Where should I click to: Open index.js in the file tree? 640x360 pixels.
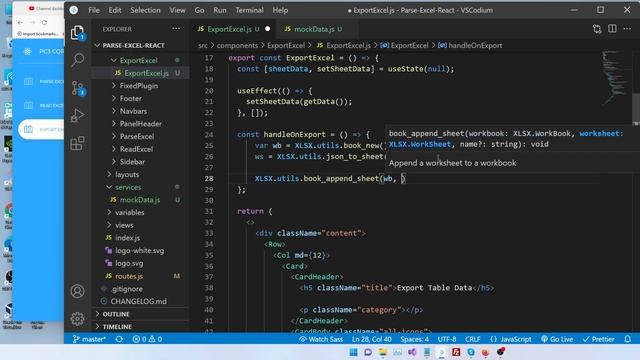[x=127, y=238]
